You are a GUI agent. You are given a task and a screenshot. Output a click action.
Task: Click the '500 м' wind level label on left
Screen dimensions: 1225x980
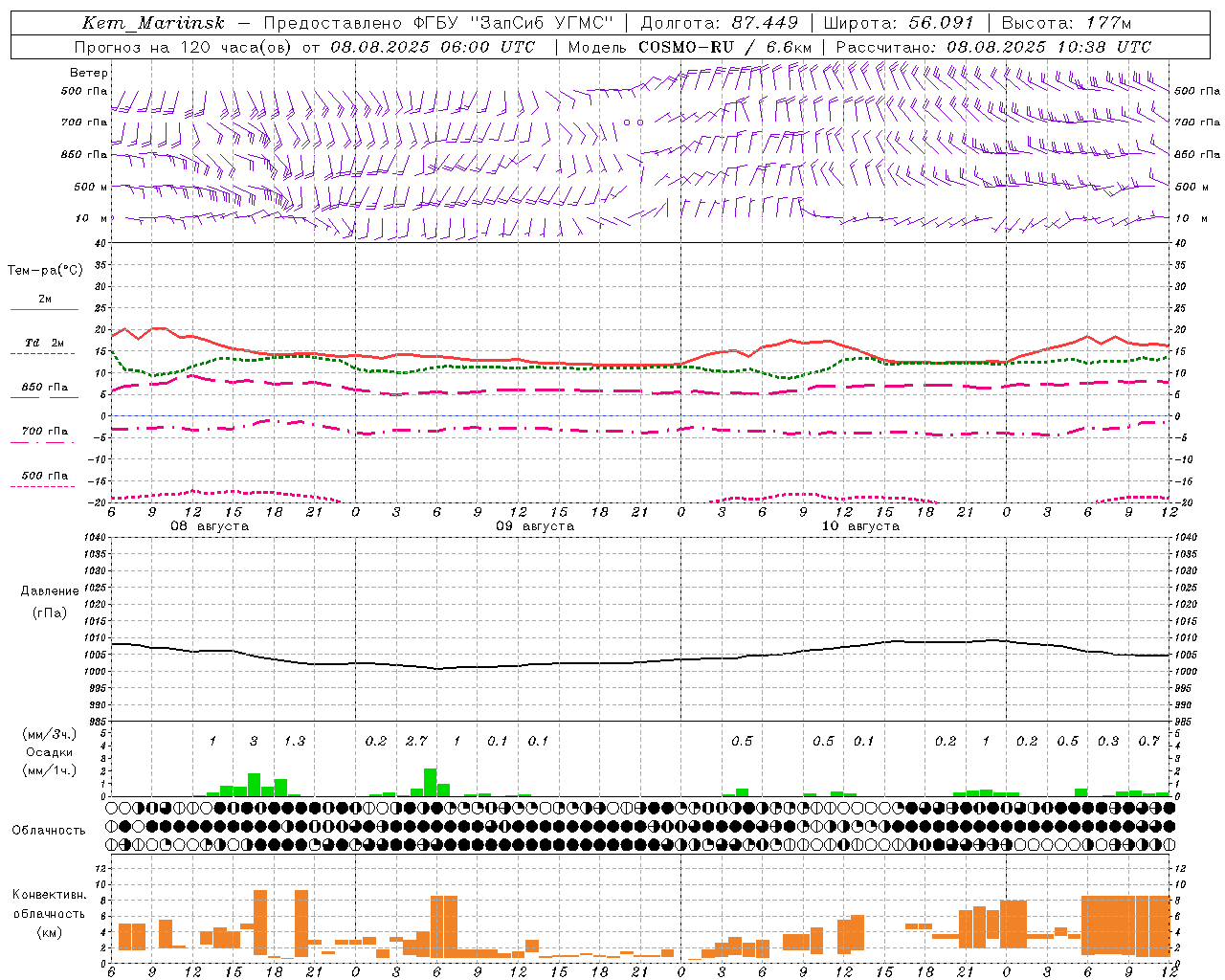click(92, 187)
